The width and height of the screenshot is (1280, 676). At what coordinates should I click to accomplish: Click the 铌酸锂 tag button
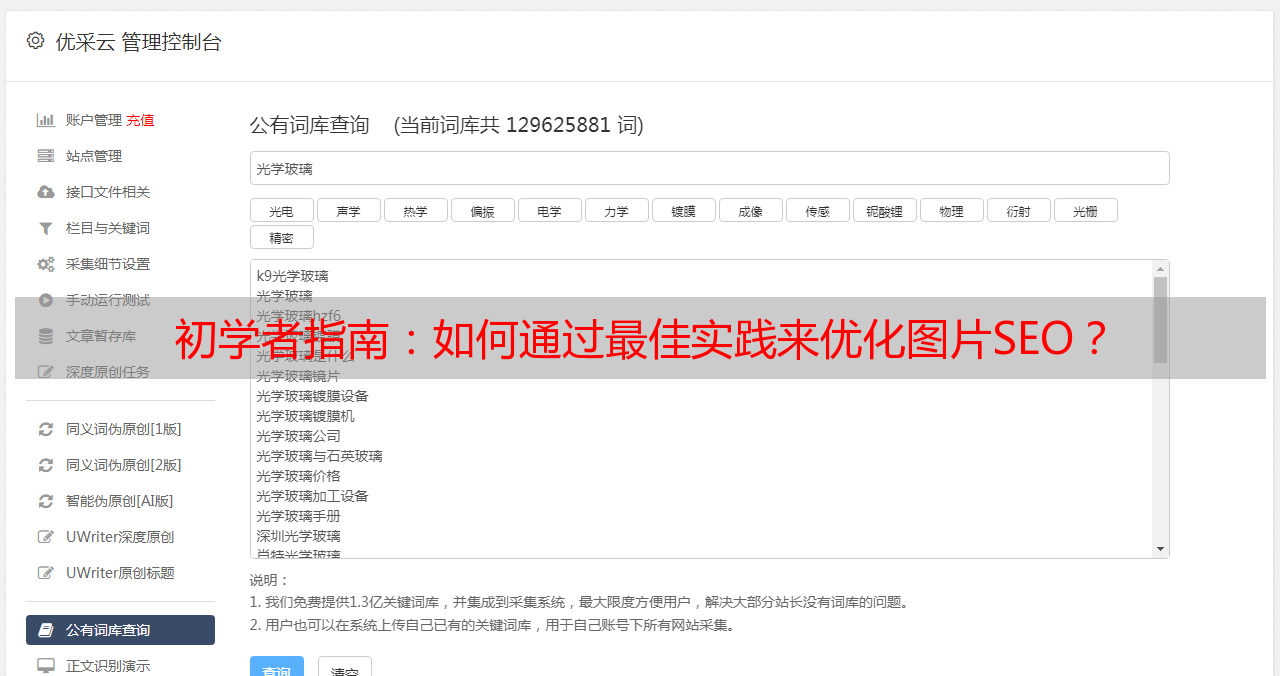tap(884, 210)
